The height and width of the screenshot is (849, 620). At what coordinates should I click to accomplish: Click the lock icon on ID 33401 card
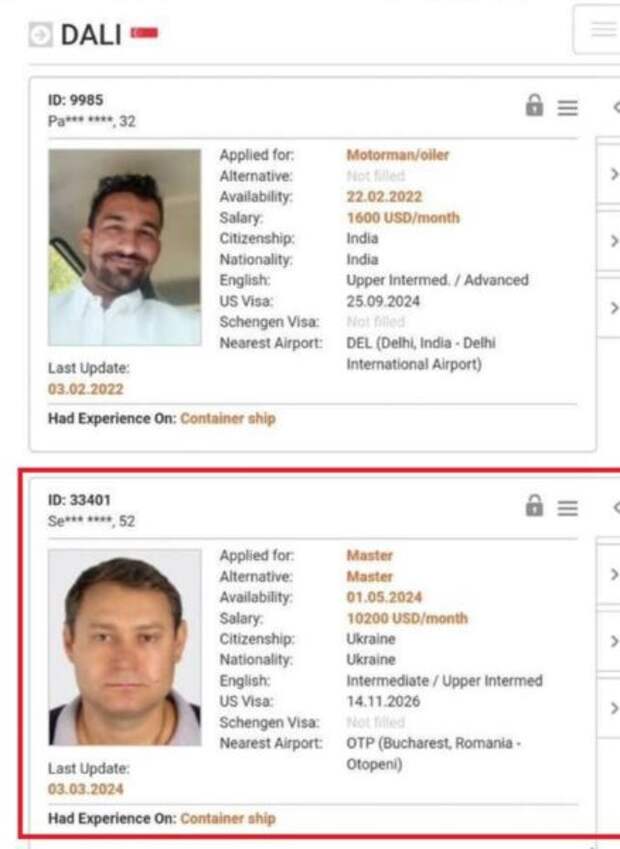(x=534, y=506)
